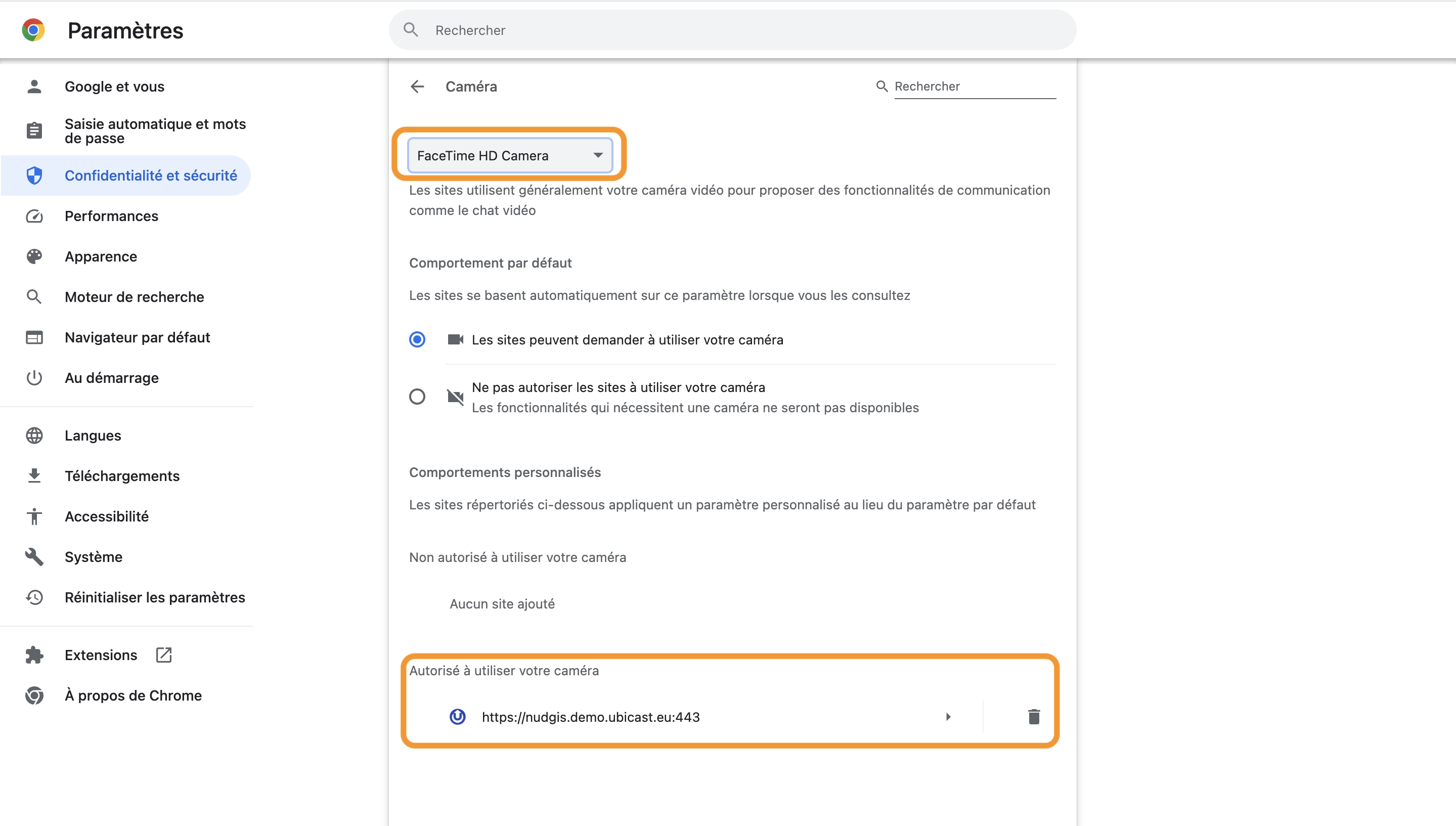1456x826 pixels.
Task: Go back using the arrow beside Caméra
Action: tap(417, 86)
